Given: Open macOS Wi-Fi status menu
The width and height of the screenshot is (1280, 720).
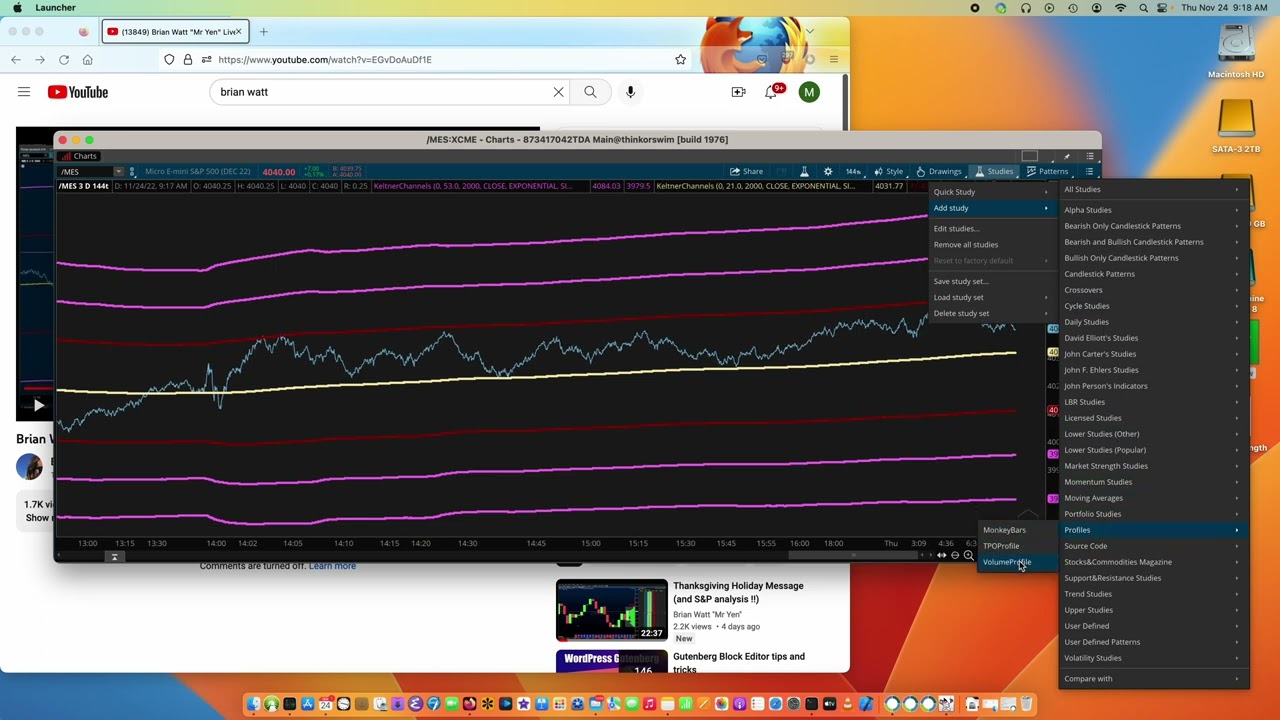Looking at the screenshot, I should [1120, 8].
